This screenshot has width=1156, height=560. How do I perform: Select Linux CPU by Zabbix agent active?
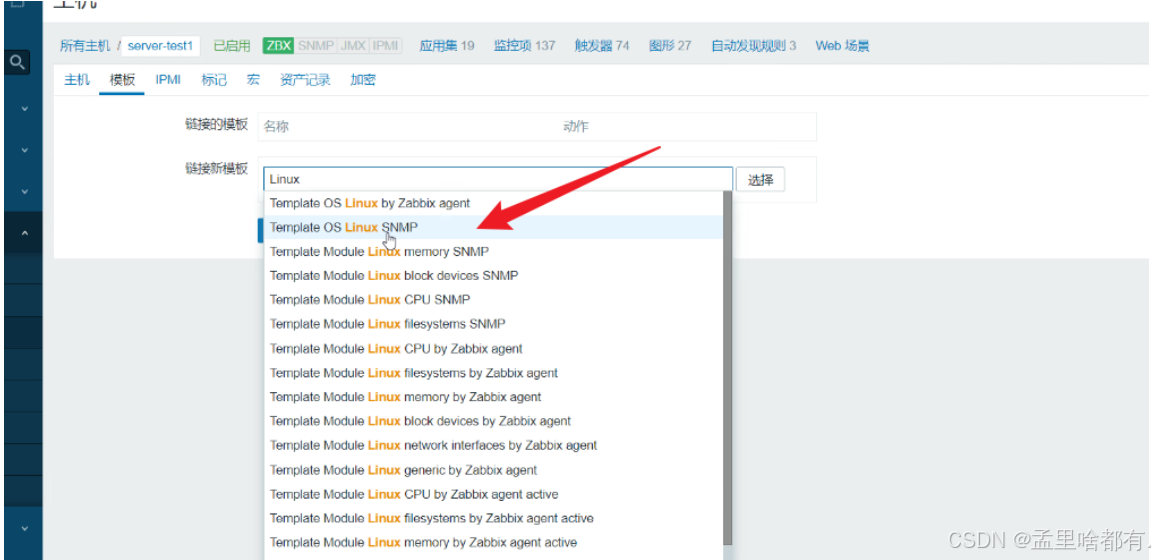493,494
